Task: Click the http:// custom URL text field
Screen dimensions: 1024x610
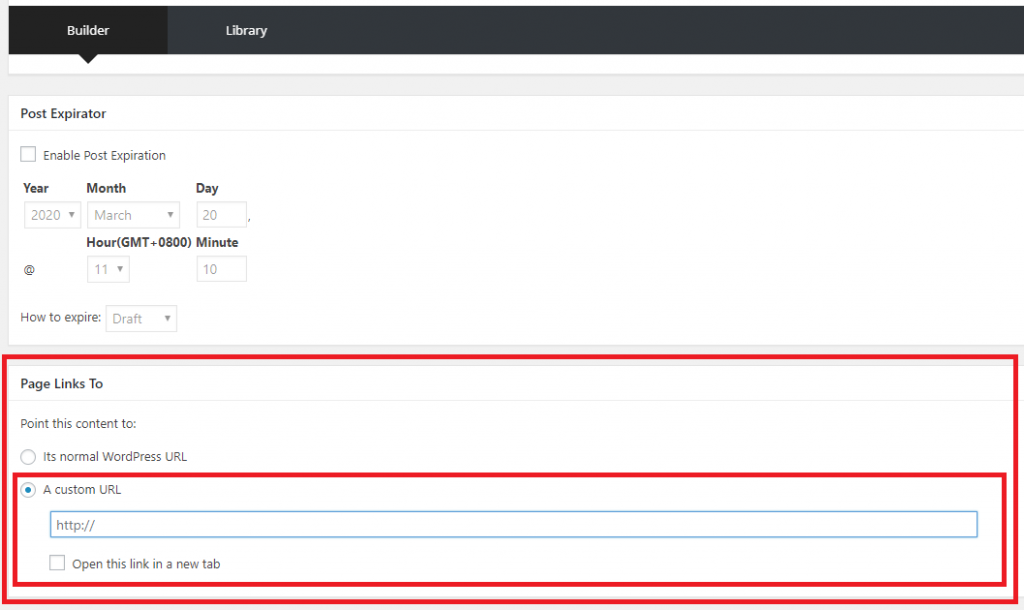Action: (513, 525)
